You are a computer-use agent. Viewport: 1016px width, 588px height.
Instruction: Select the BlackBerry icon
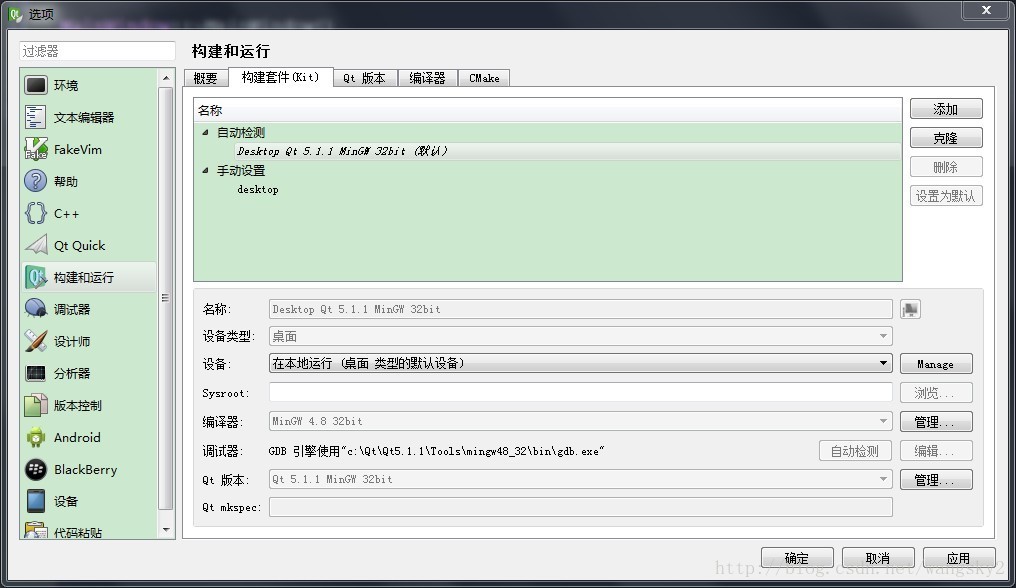36,469
